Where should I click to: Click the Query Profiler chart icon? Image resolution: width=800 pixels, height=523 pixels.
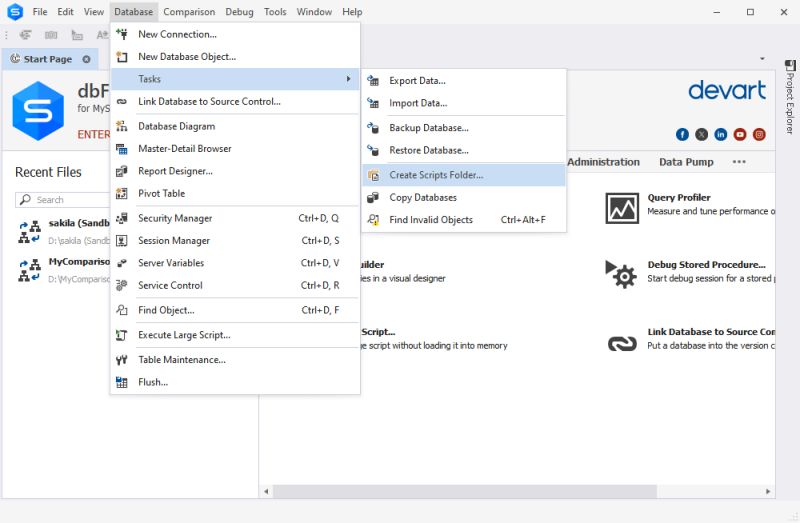click(622, 208)
